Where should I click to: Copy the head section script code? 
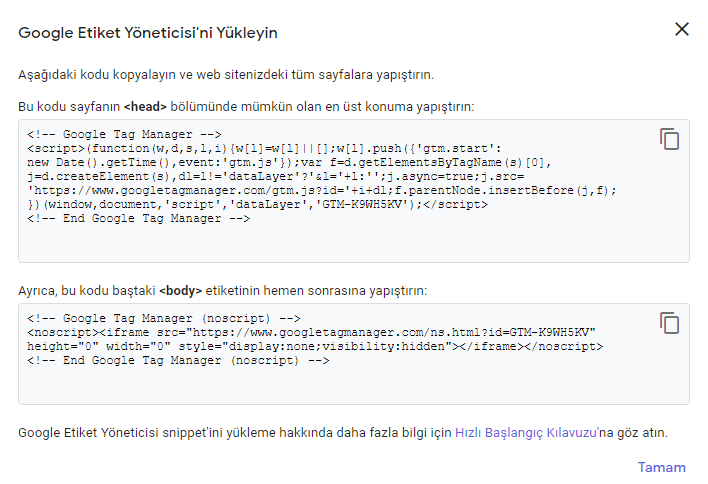pos(669,139)
